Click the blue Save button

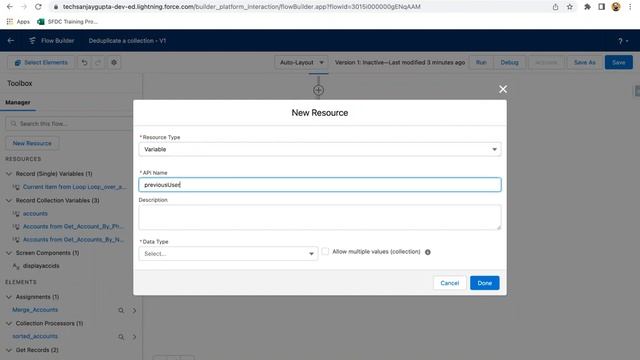point(618,62)
